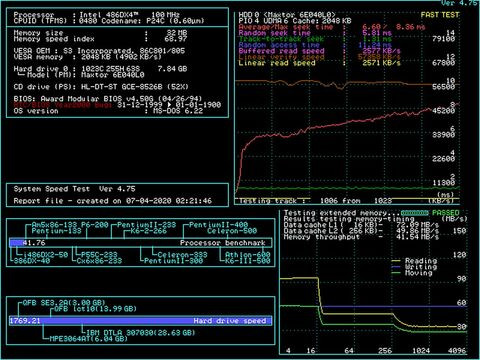This screenshot has height=360, width=480.
Task: Click the yellow 'FAST TEST' label
Action: (x=440, y=15)
